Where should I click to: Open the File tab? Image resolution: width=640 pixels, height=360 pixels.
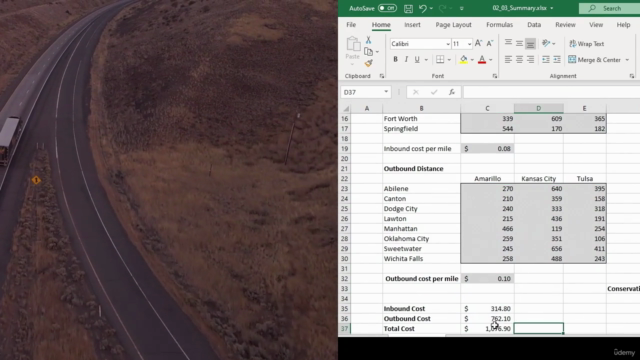click(x=351, y=24)
